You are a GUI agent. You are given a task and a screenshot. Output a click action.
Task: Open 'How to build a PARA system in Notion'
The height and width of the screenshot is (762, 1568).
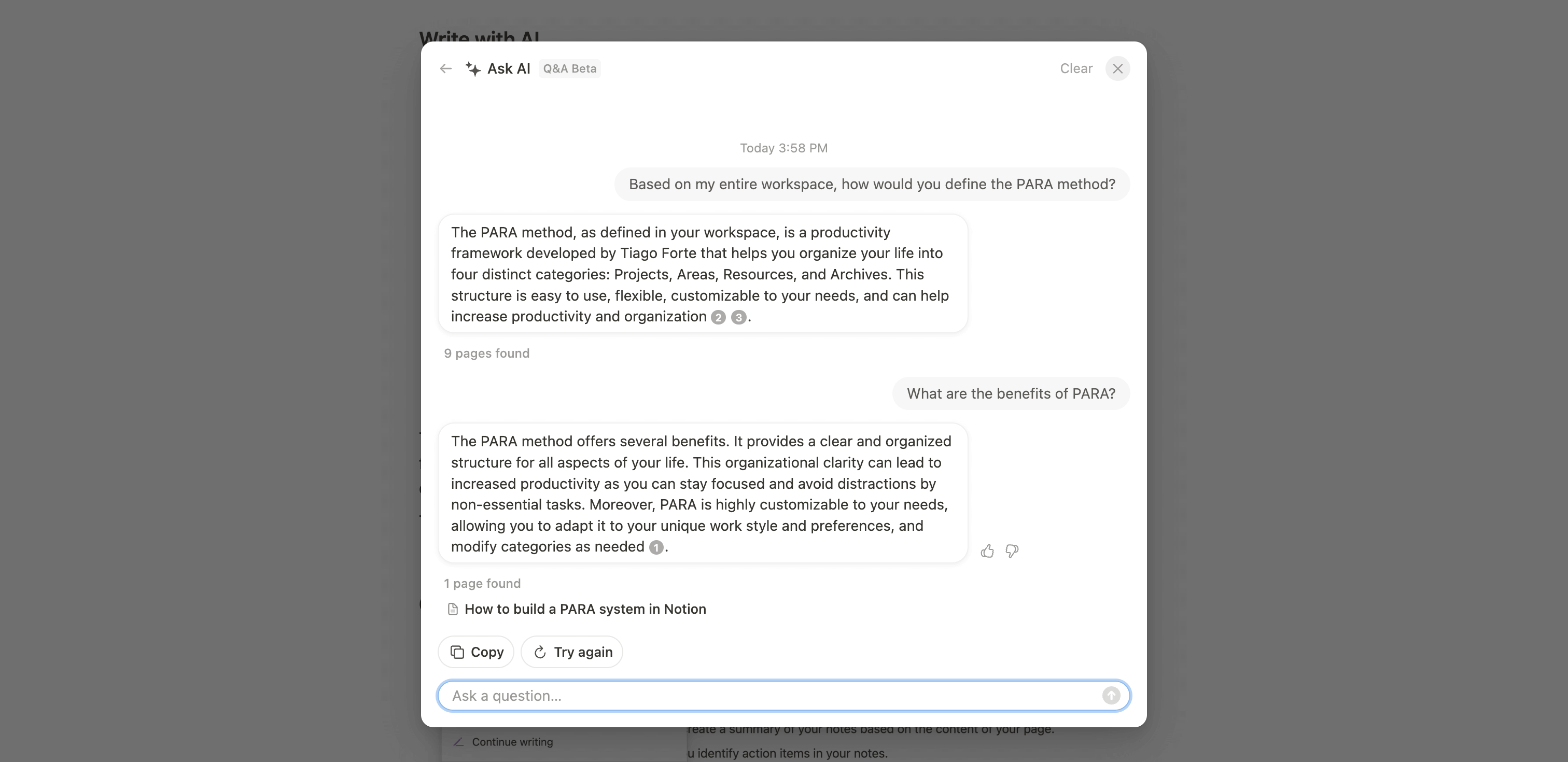[585, 609]
